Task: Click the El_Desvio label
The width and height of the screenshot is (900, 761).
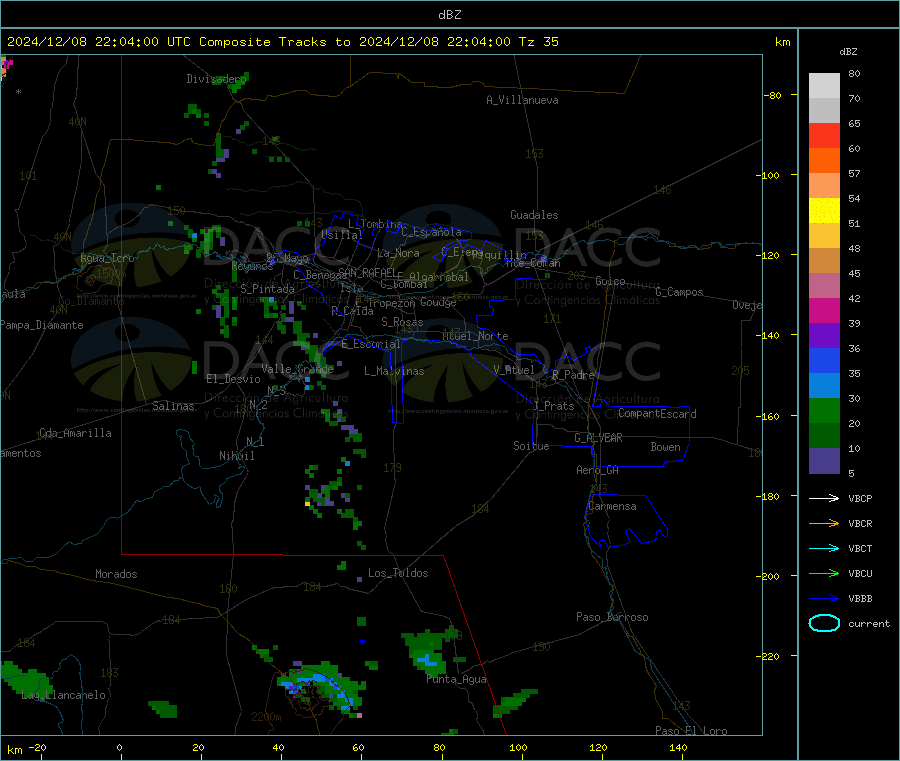Action: (233, 379)
